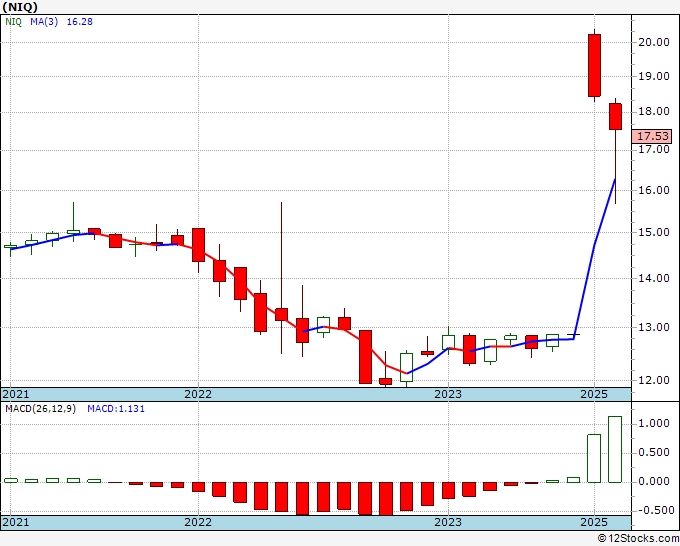Click 2025 on the MACD panel timeline
Image resolution: width=680 pixels, height=546 pixels.
coord(594,522)
